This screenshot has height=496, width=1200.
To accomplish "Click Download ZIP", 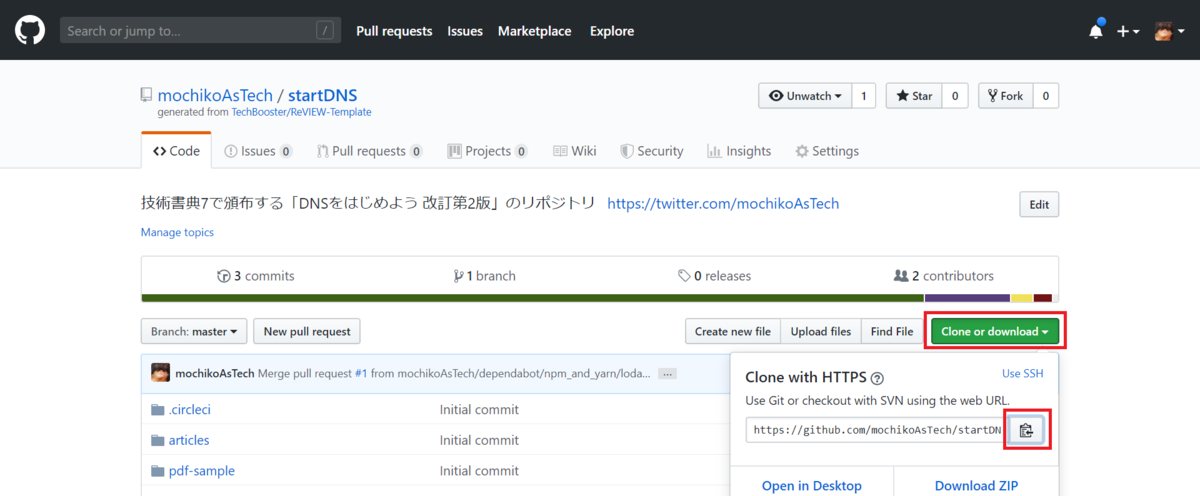I will pyautogui.click(x=976, y=485).
